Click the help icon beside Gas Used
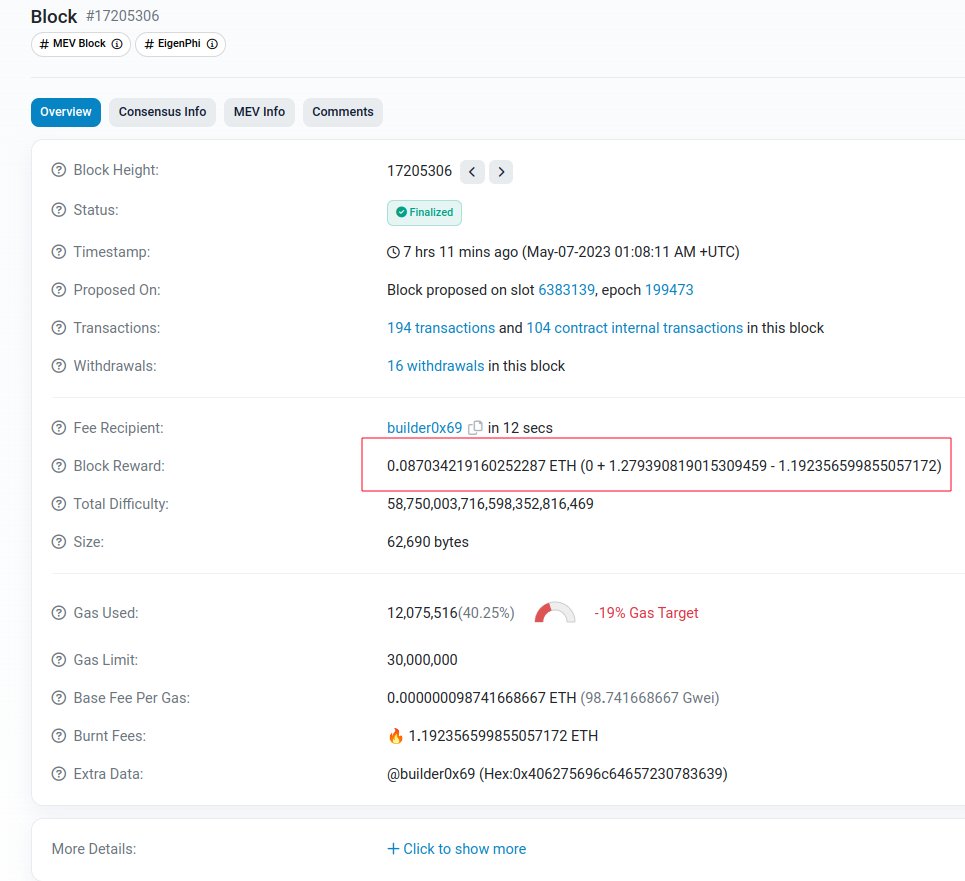 click(x=58, y=613)
